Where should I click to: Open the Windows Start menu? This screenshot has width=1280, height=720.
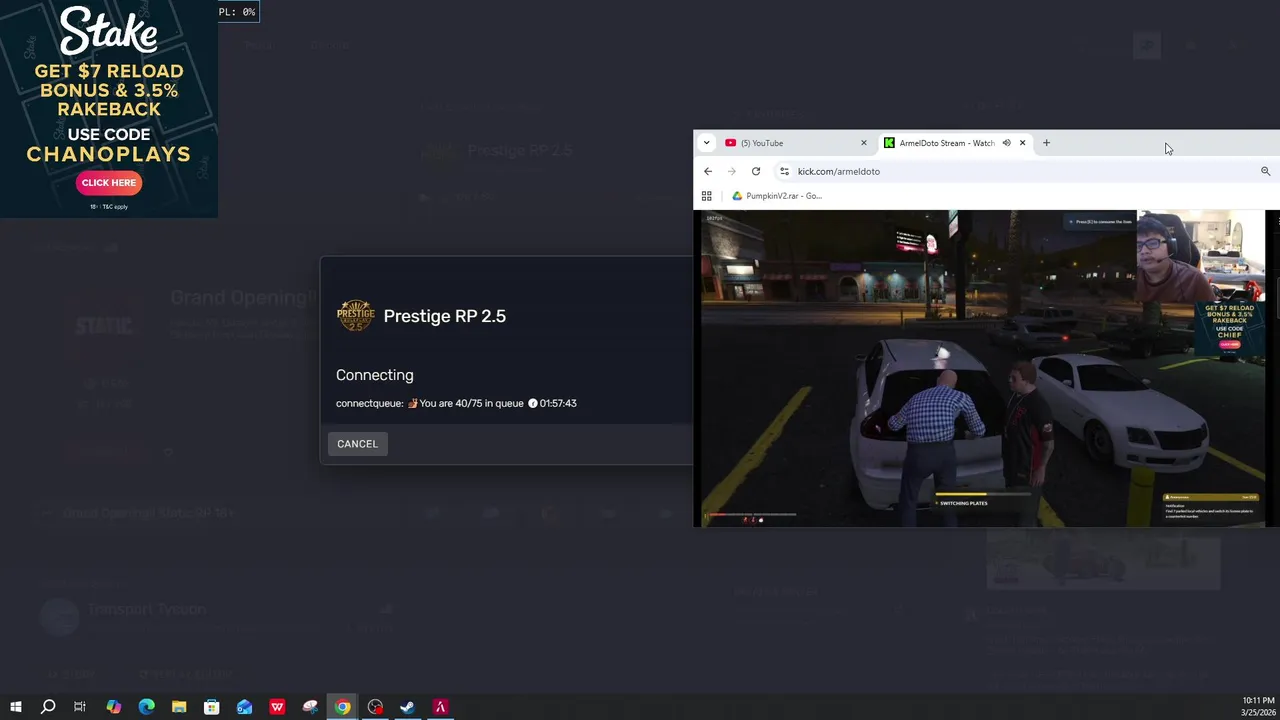[15, 707]
